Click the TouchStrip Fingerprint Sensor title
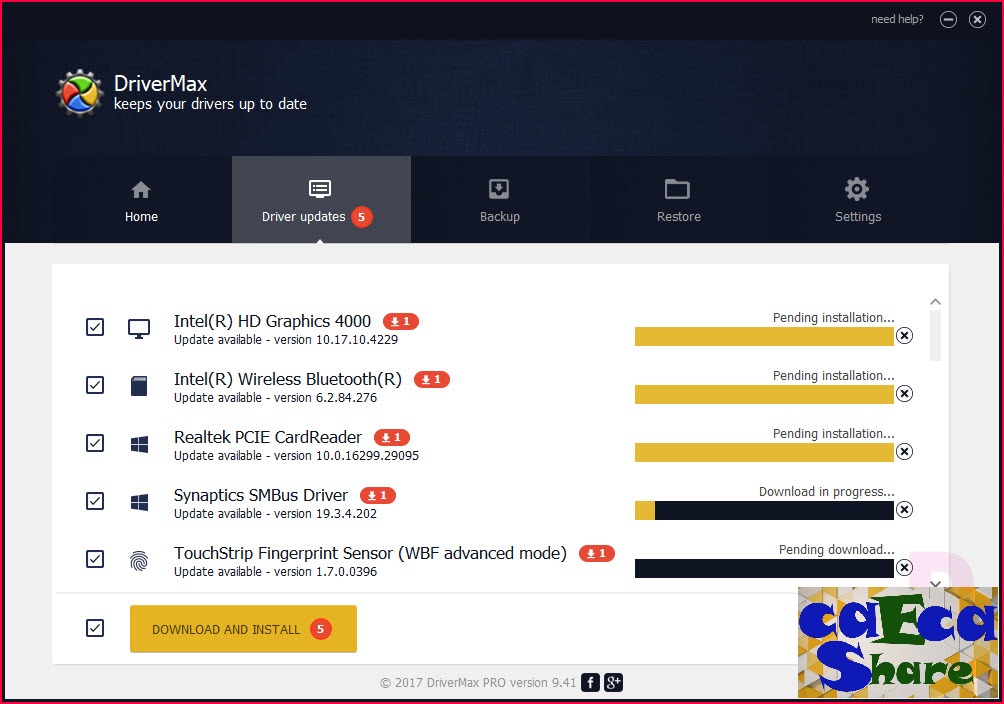Viewport: 1004px width, 704px height. coord(370,553)
